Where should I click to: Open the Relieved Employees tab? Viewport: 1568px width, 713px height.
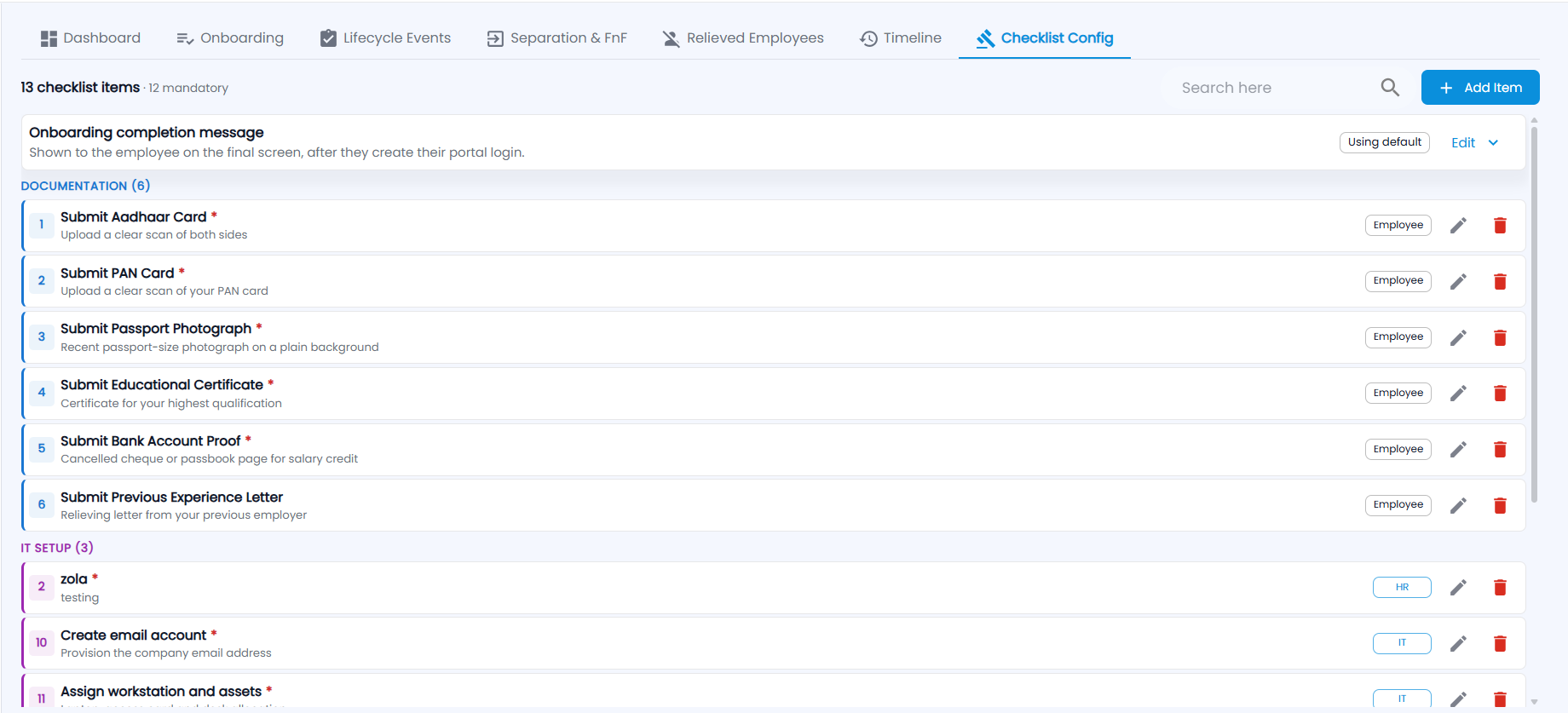click(x=743, y=38)
